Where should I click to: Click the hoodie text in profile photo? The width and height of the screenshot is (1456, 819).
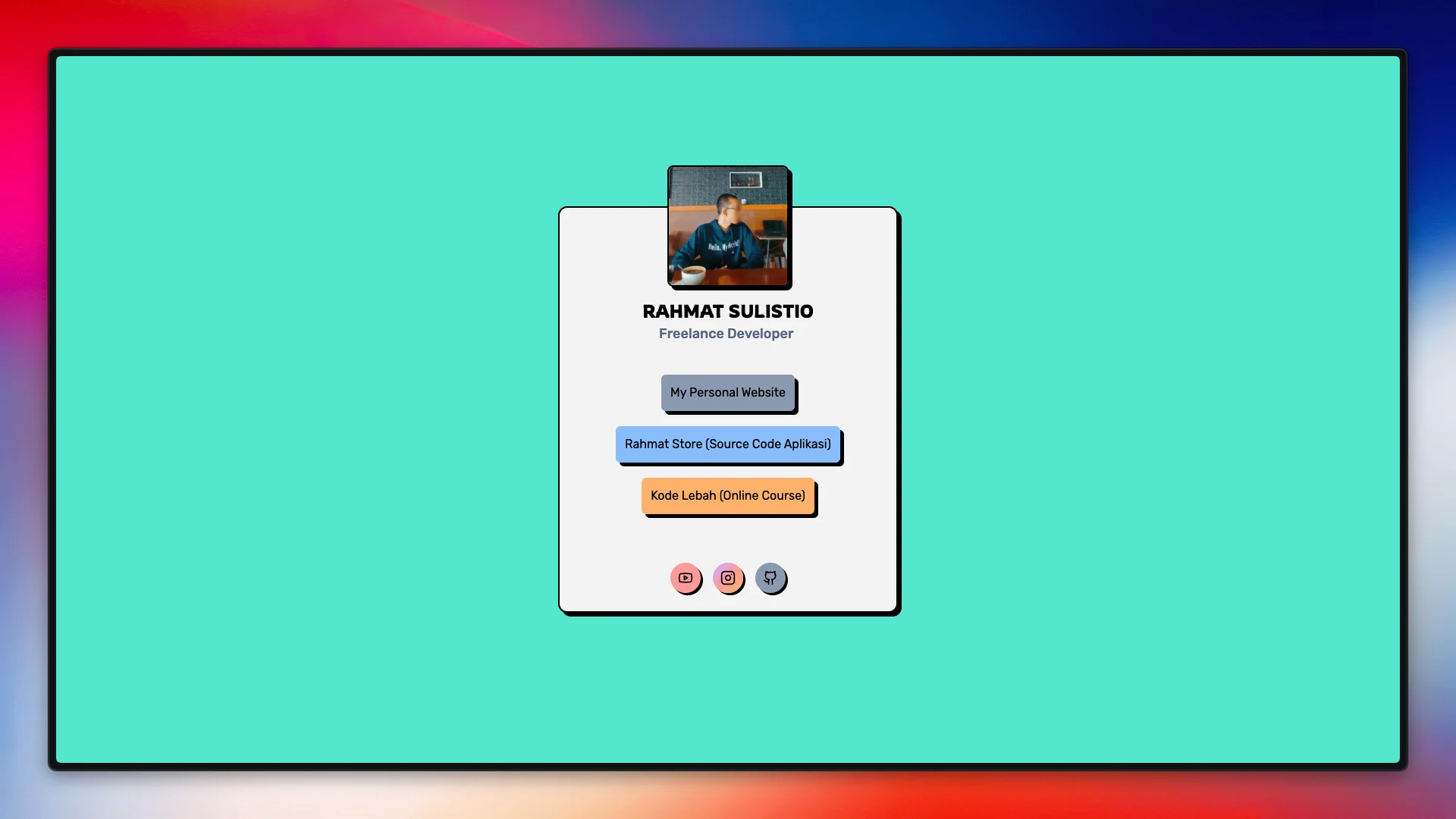[x=722, y=246]
